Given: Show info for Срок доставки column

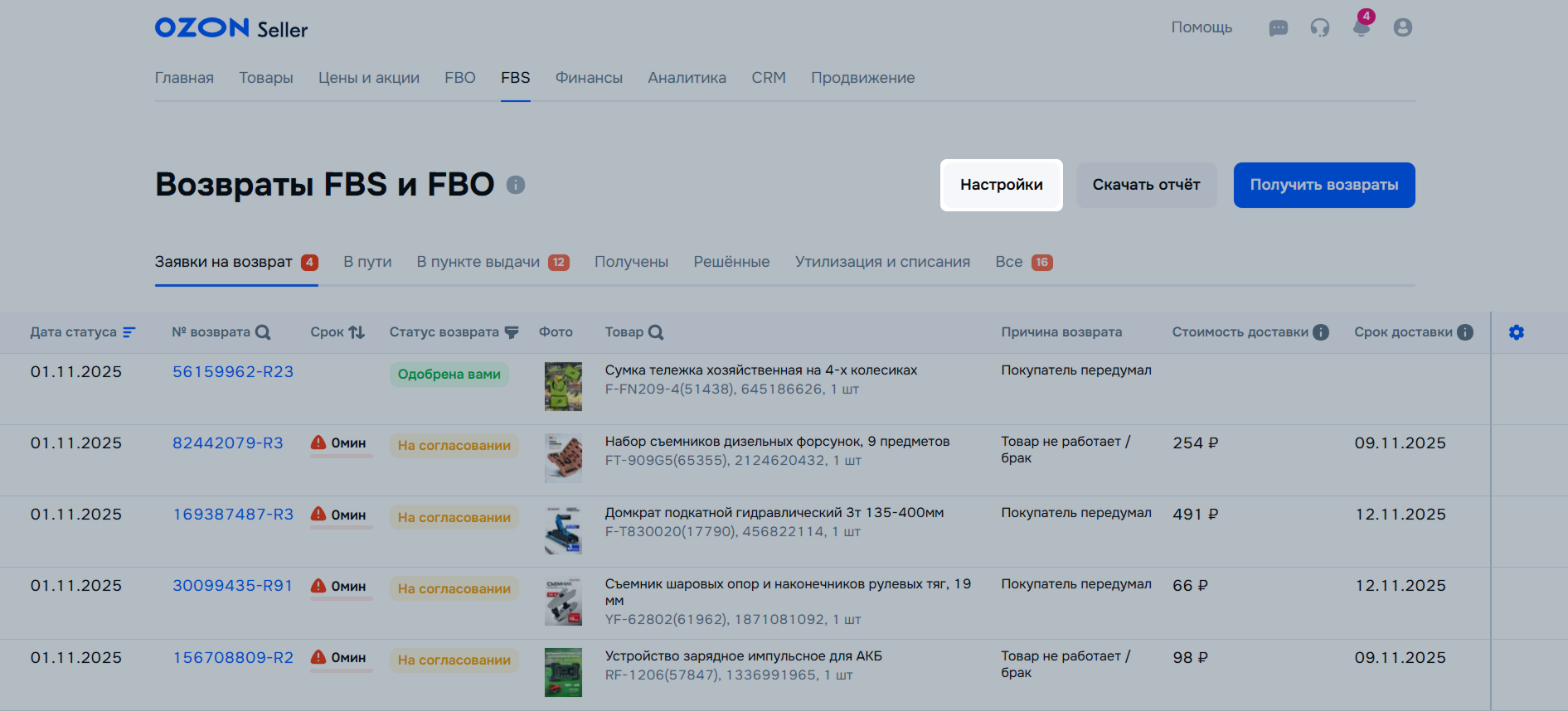Looking at the screenshot, I should (x=1465, y=332).
